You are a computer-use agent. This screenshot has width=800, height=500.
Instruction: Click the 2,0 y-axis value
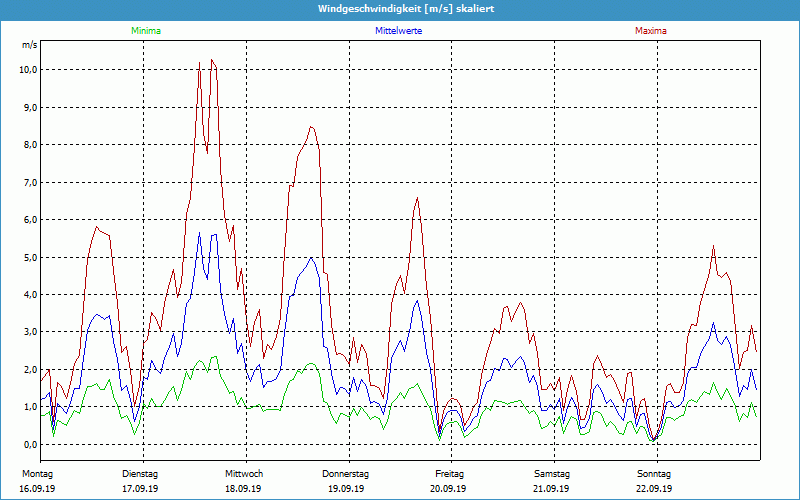pos(30,370)
